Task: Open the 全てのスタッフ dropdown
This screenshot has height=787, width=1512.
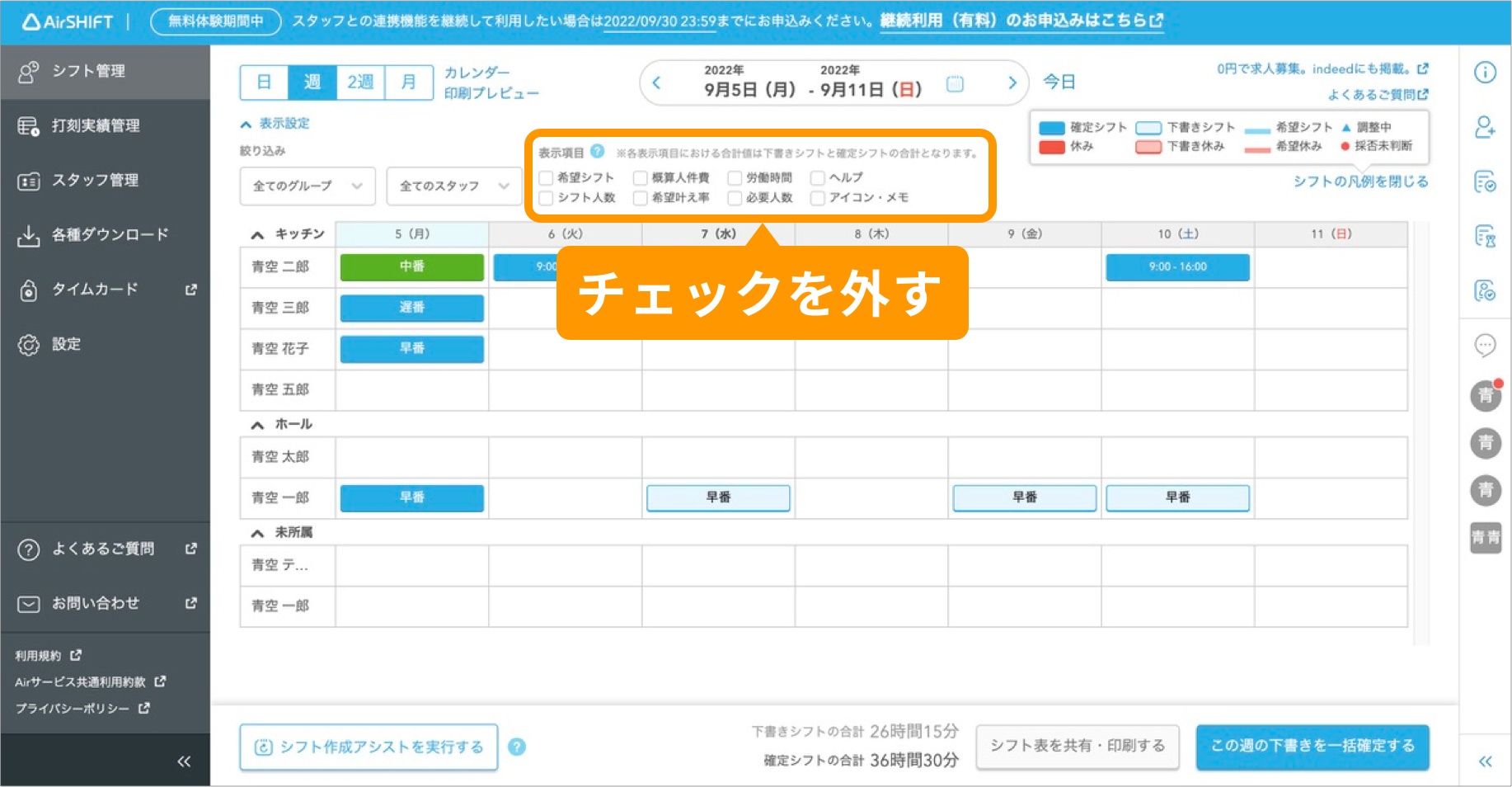Action: tap(453, 186)
